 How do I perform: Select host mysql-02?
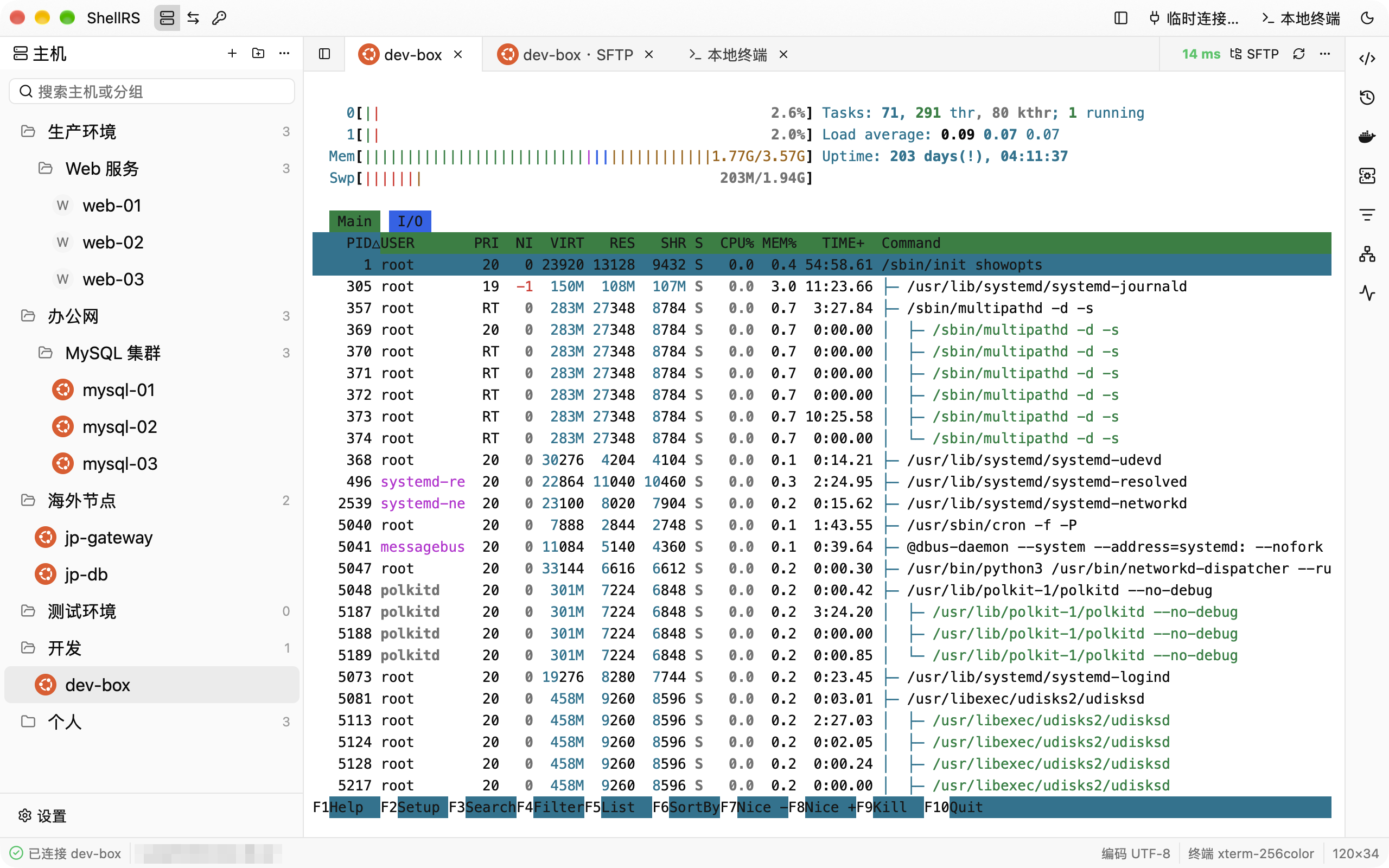(152, 426)
